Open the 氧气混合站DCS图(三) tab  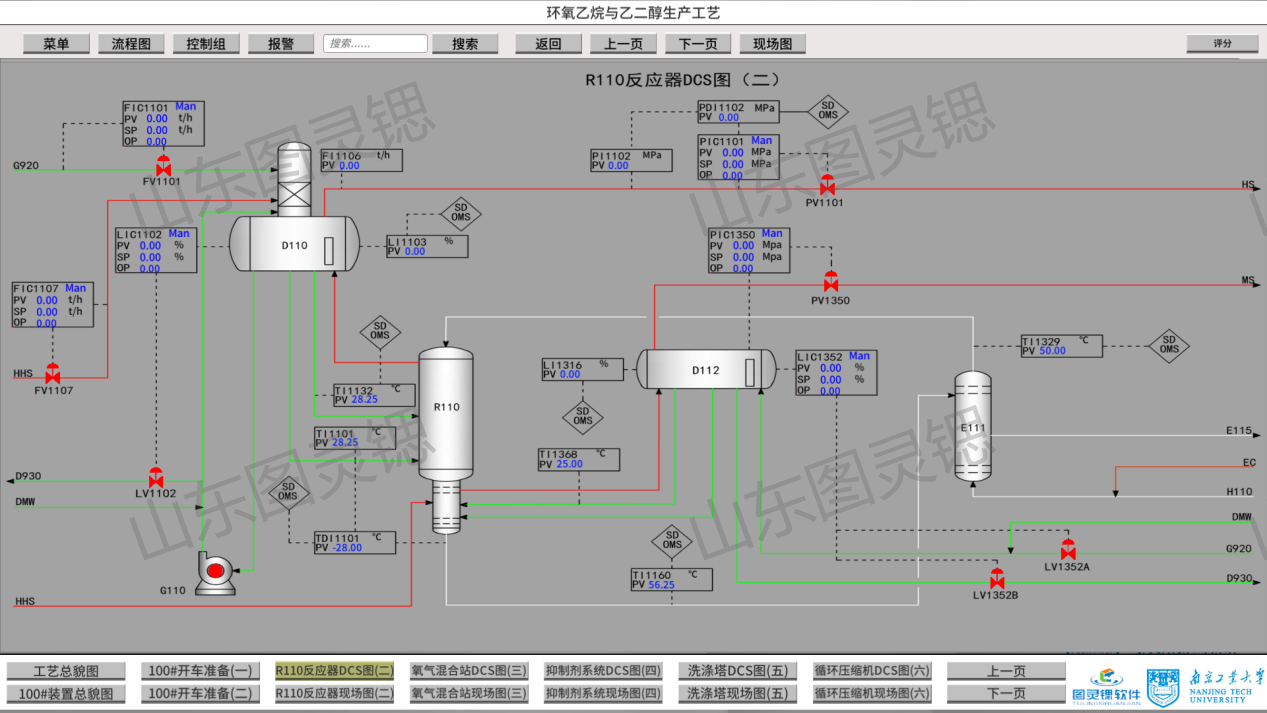pos(469,671)
